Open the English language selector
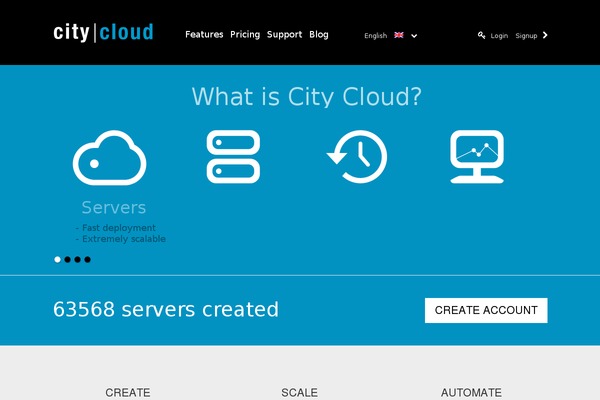The width and height of the screenshot is (600, 400). [x=390, y=36]
